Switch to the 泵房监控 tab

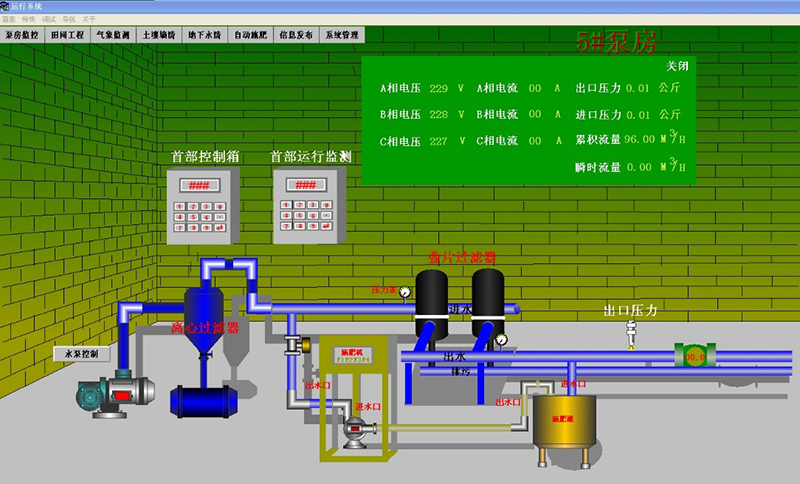(22, 34)
